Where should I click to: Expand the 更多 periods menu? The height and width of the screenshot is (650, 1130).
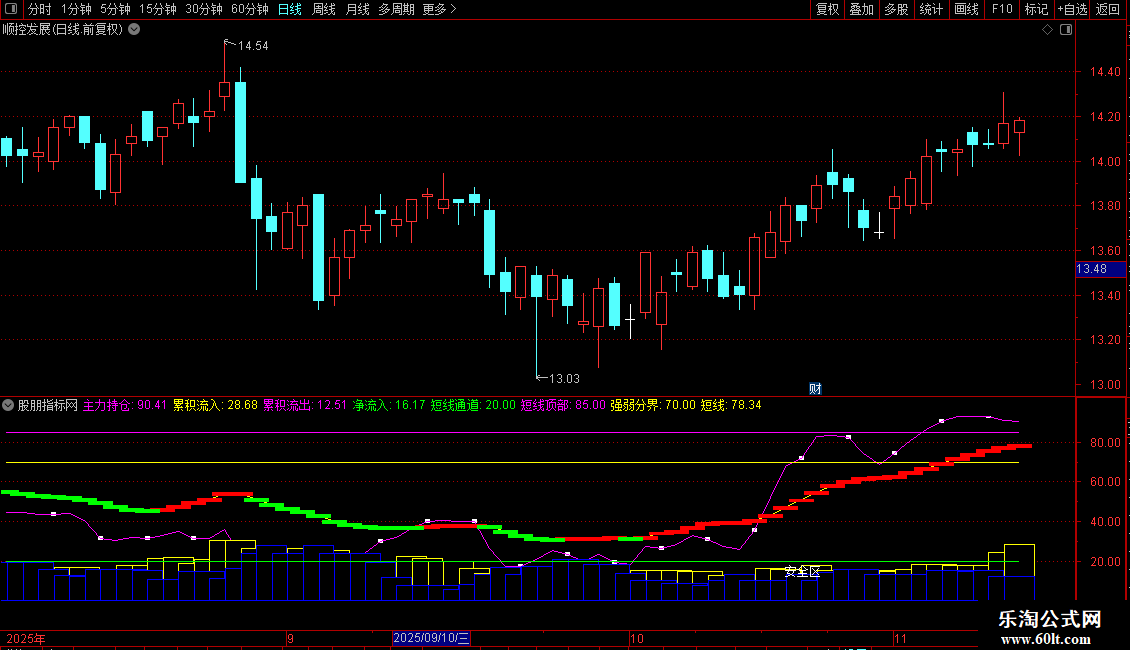coord(440,9)
